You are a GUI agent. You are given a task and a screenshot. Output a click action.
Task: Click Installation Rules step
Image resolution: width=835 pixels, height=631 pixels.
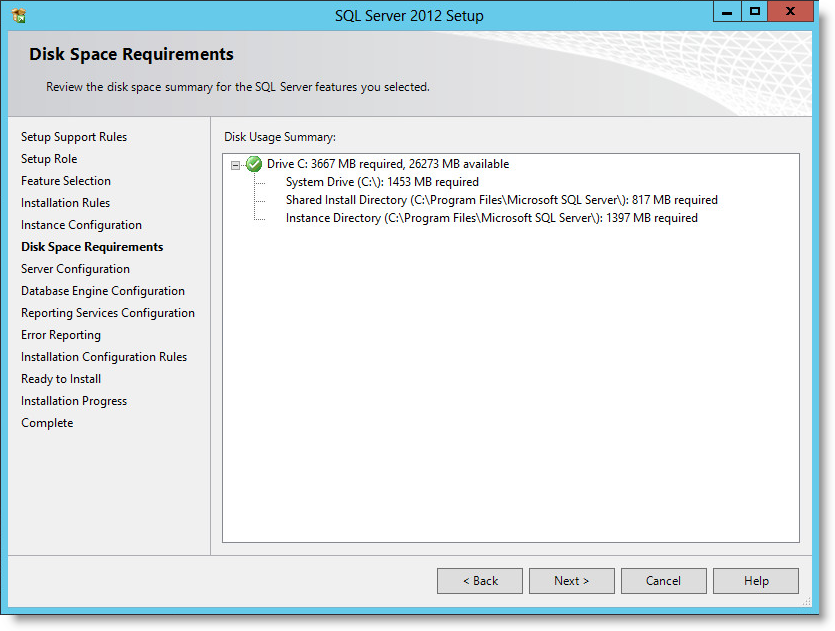66,203
